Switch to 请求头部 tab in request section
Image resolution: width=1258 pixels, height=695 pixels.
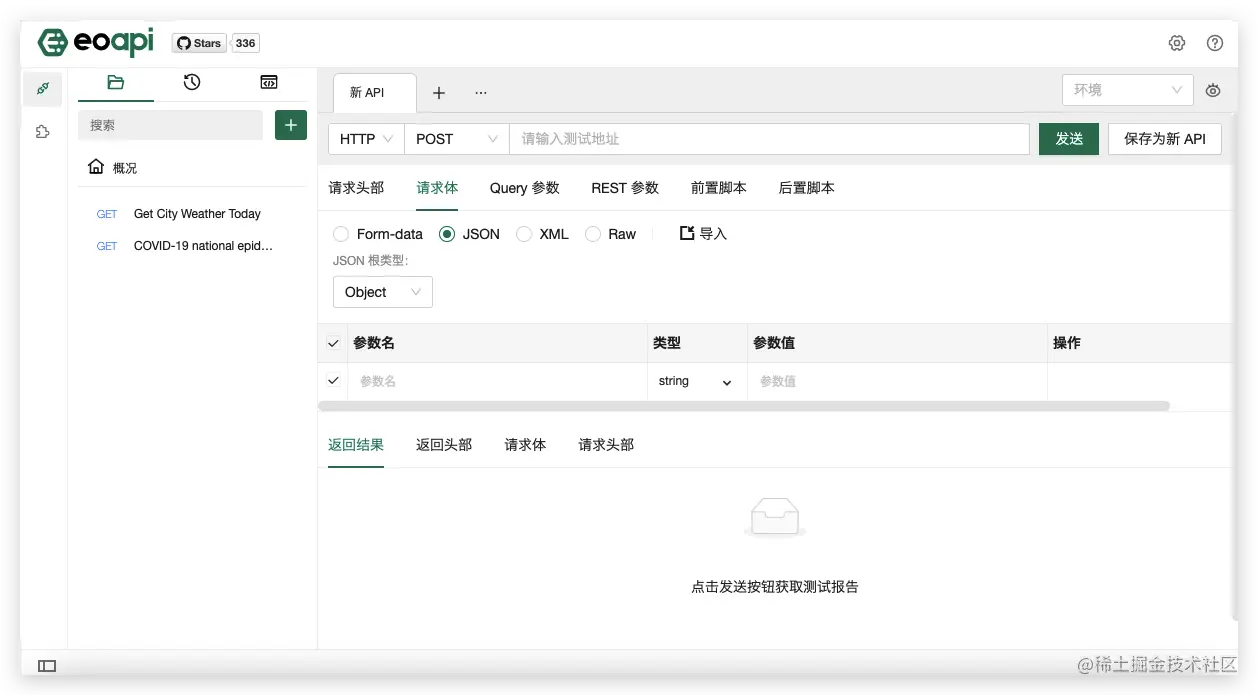click(356, 188)
